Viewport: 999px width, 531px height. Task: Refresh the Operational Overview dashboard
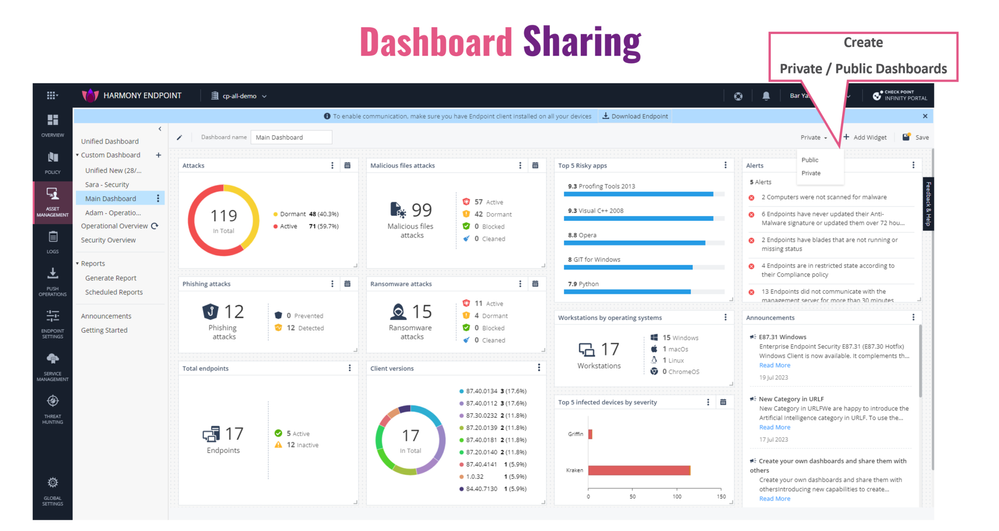point(155,226)
